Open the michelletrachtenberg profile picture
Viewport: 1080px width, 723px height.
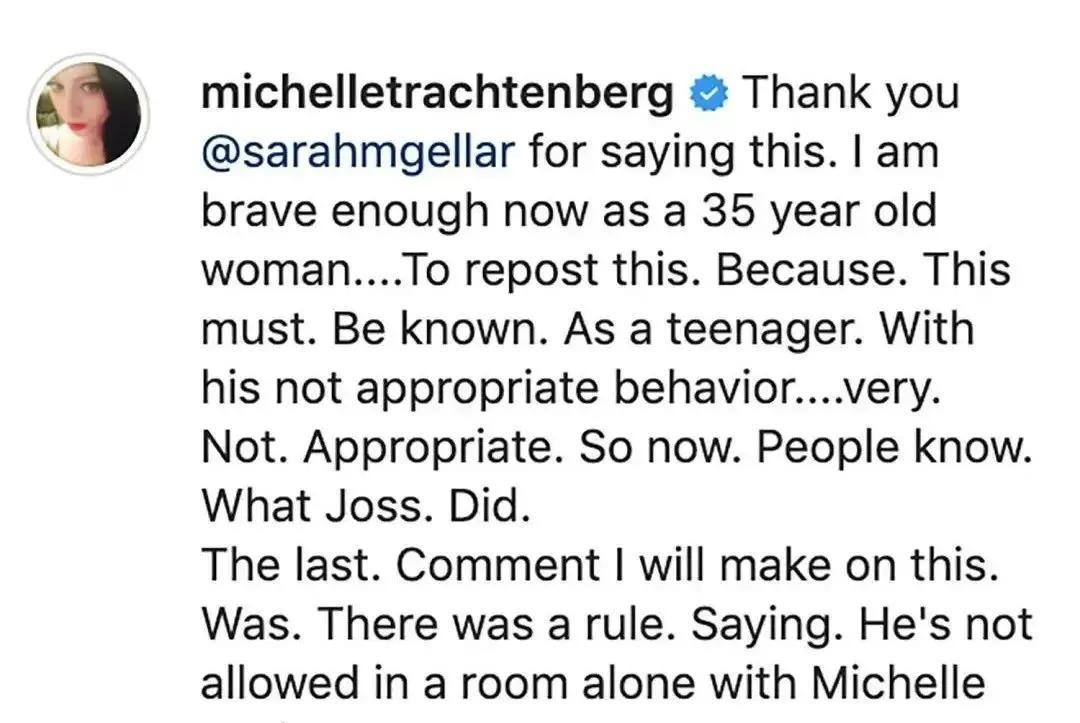(x=89, y=113)
